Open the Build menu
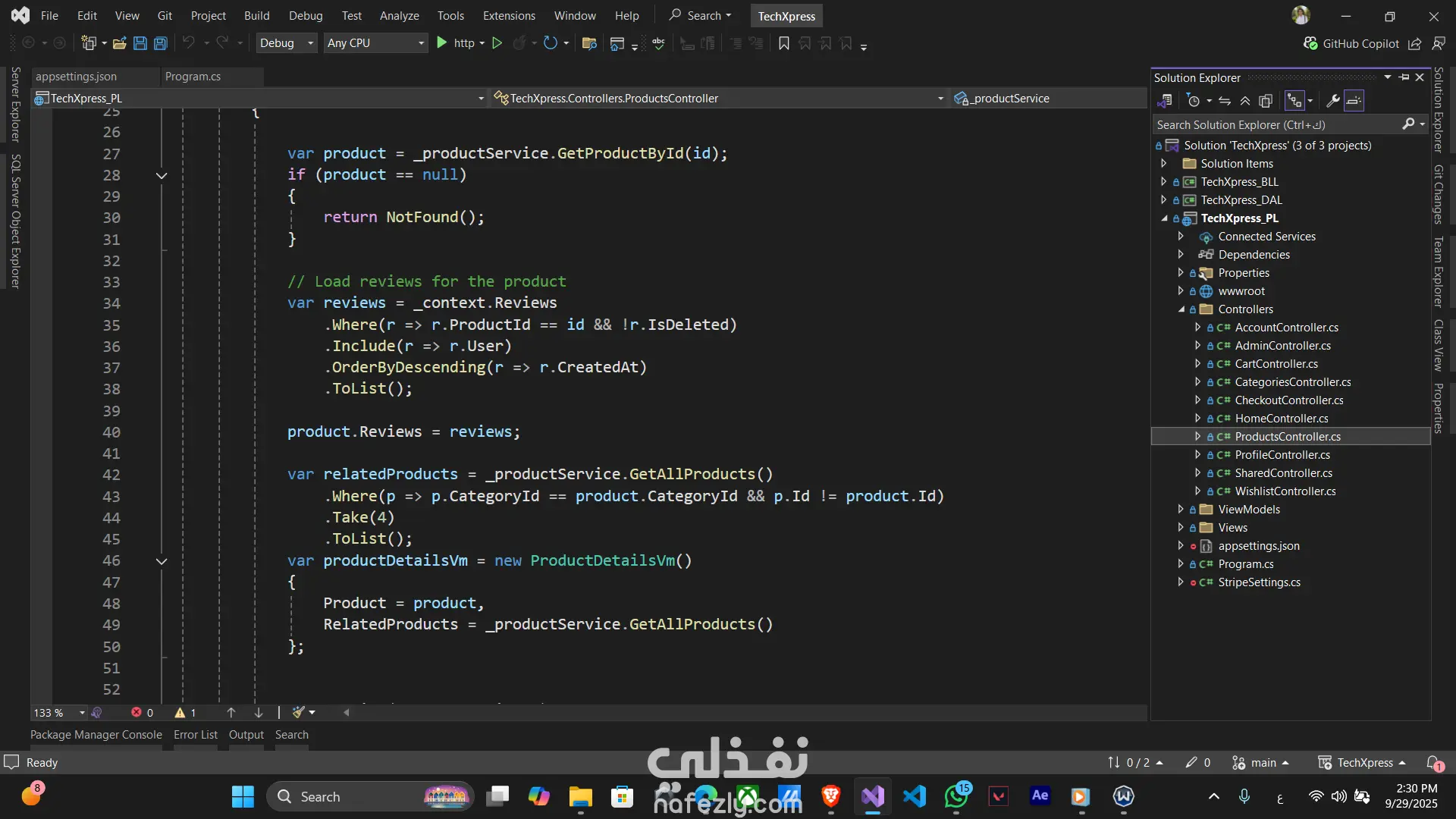 256,15
